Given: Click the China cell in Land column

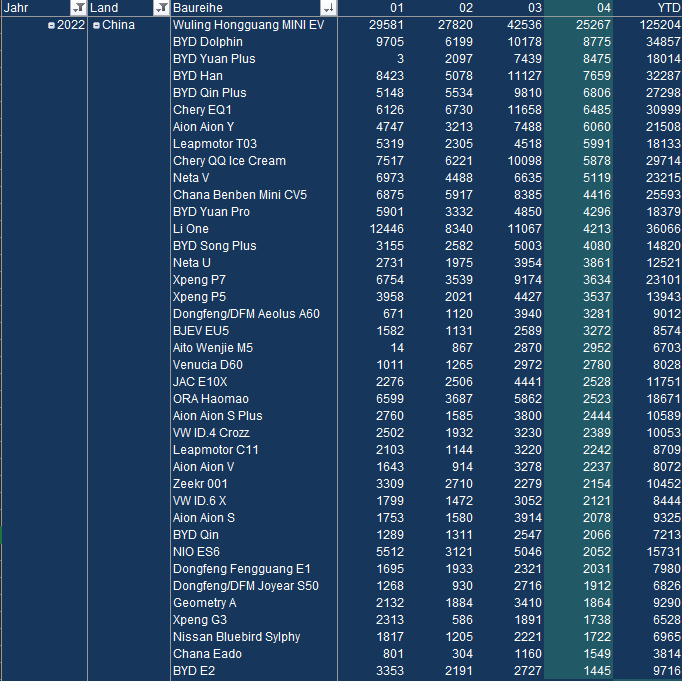Looking at the screenshot, I should tap(119, 25).
